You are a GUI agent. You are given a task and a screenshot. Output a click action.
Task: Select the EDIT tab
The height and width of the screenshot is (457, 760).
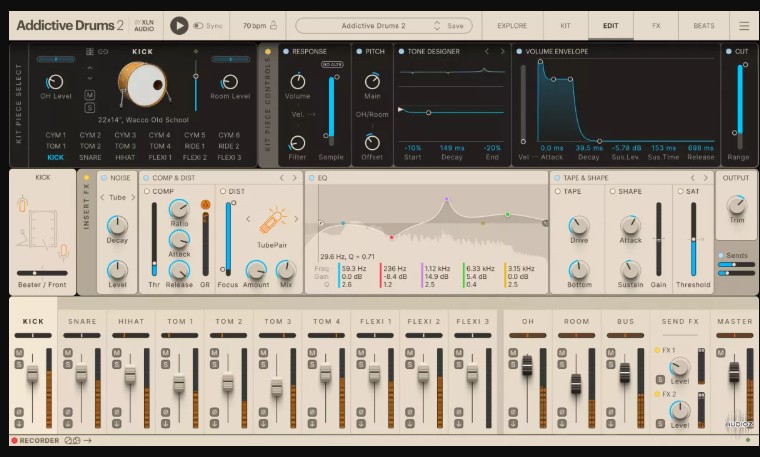coord(611,26)
